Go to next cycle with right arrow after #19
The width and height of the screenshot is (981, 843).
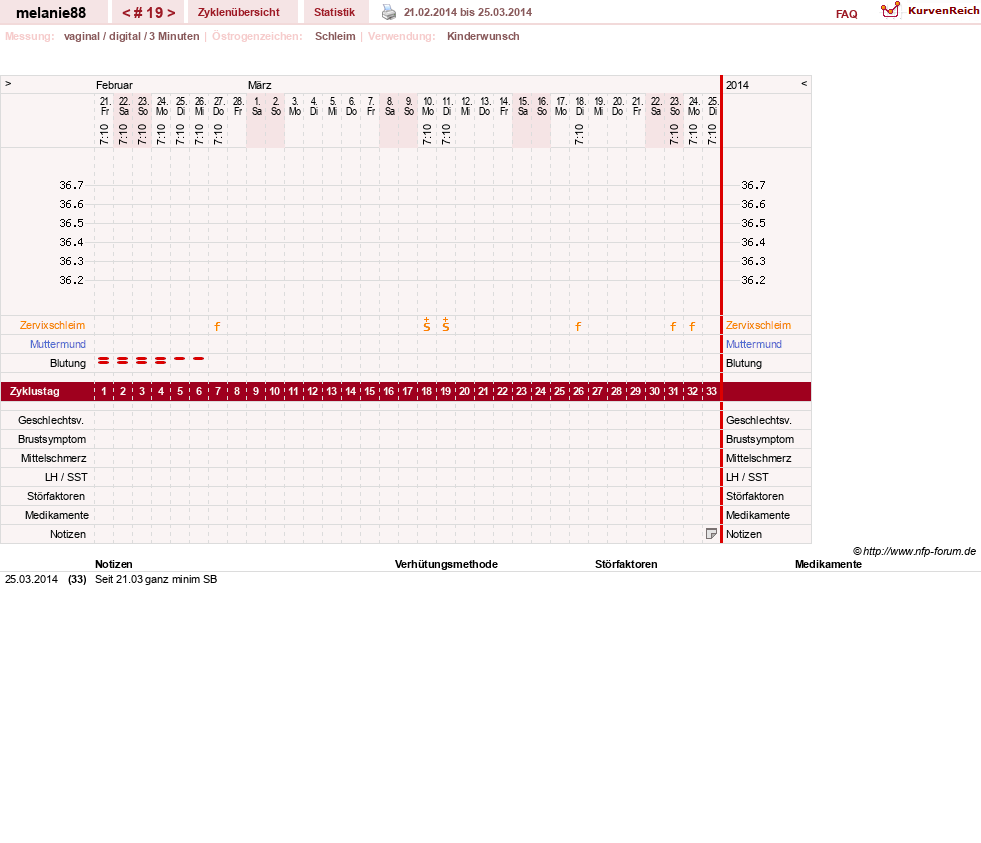coord(171,13)
